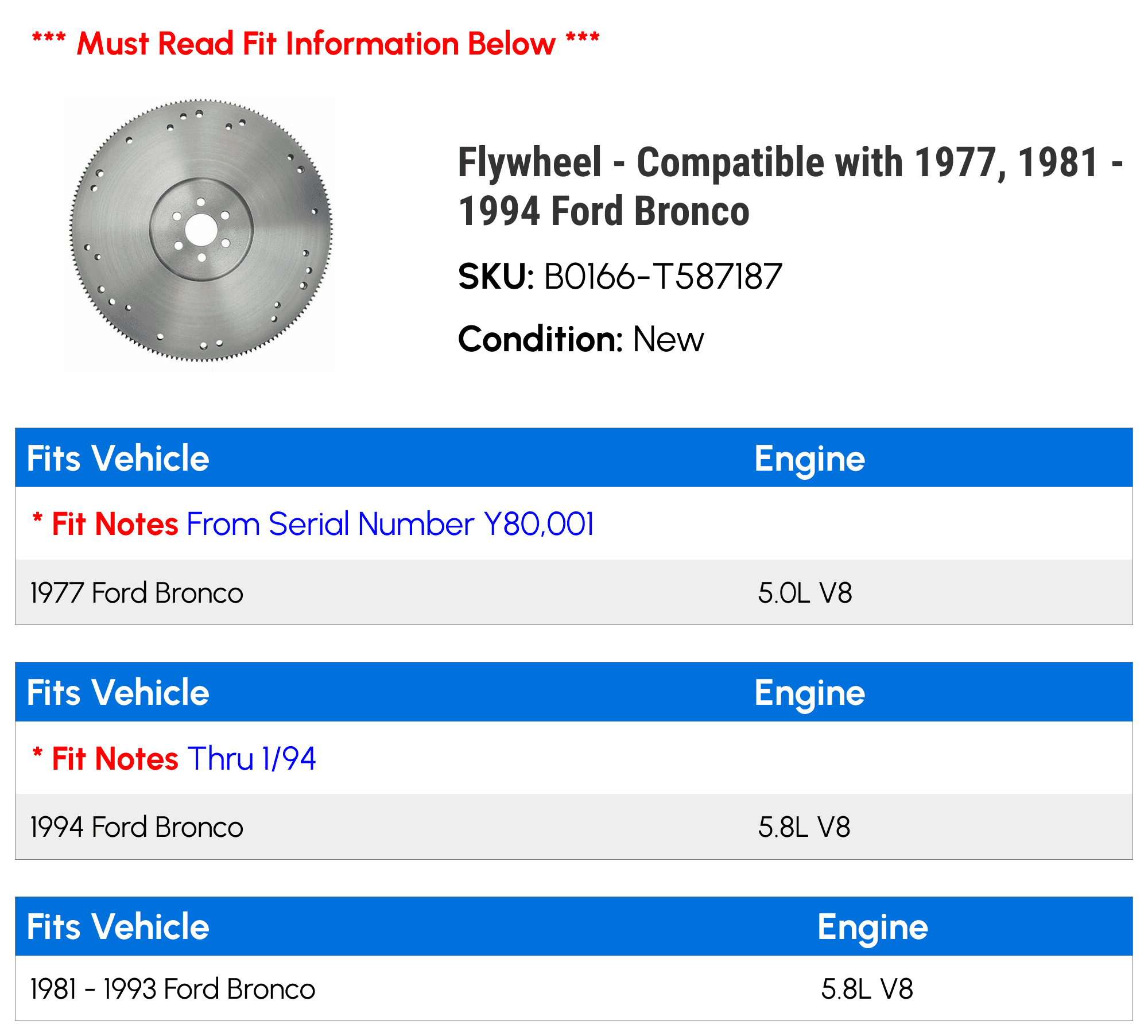
Task: Click the Thru 1/94 fit note
Action: tap(251, 758)
